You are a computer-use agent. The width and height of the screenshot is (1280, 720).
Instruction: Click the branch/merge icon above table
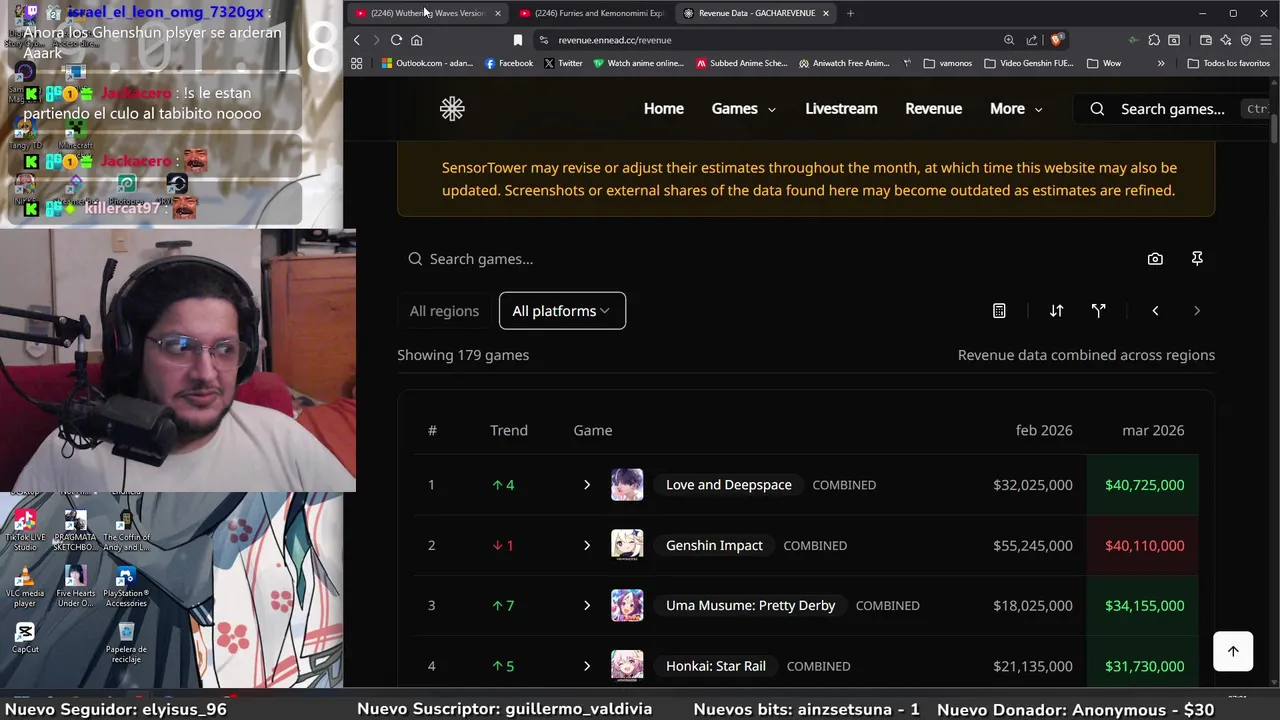pos(1098,311)
